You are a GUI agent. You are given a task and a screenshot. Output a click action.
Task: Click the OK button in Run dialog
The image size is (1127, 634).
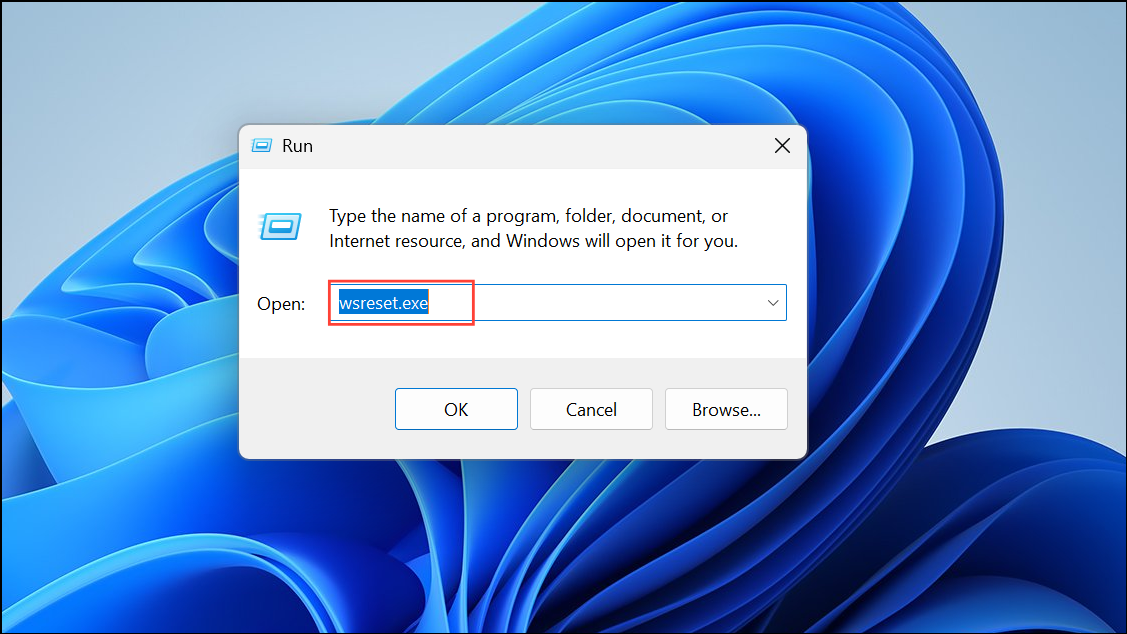click(x=456, y=409)
